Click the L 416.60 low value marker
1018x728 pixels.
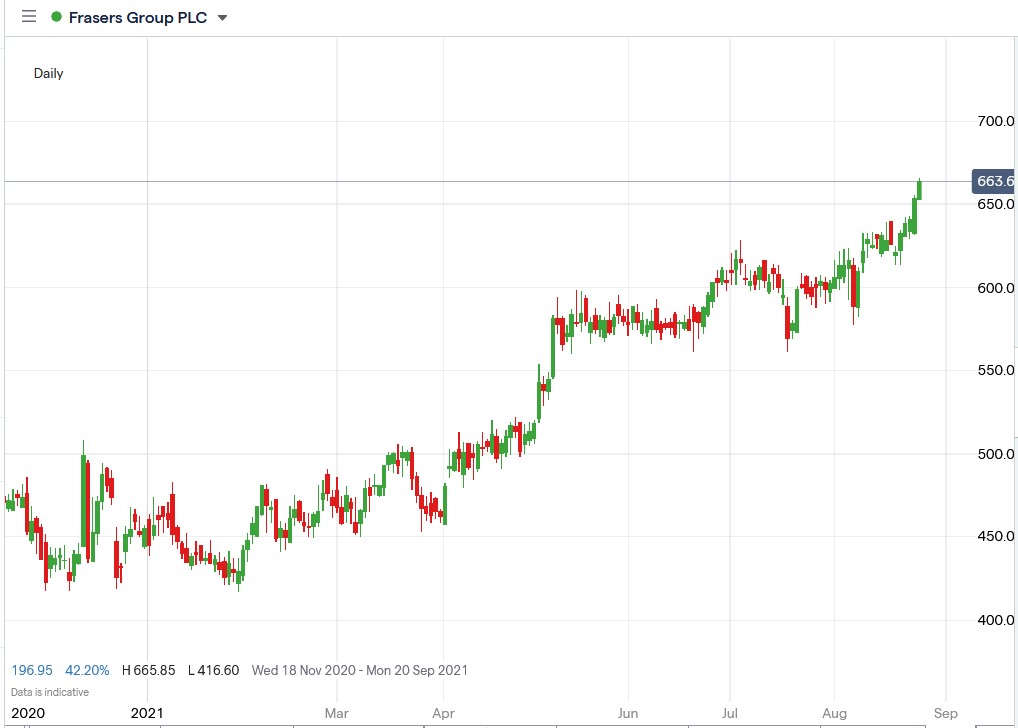pos(212,670)
